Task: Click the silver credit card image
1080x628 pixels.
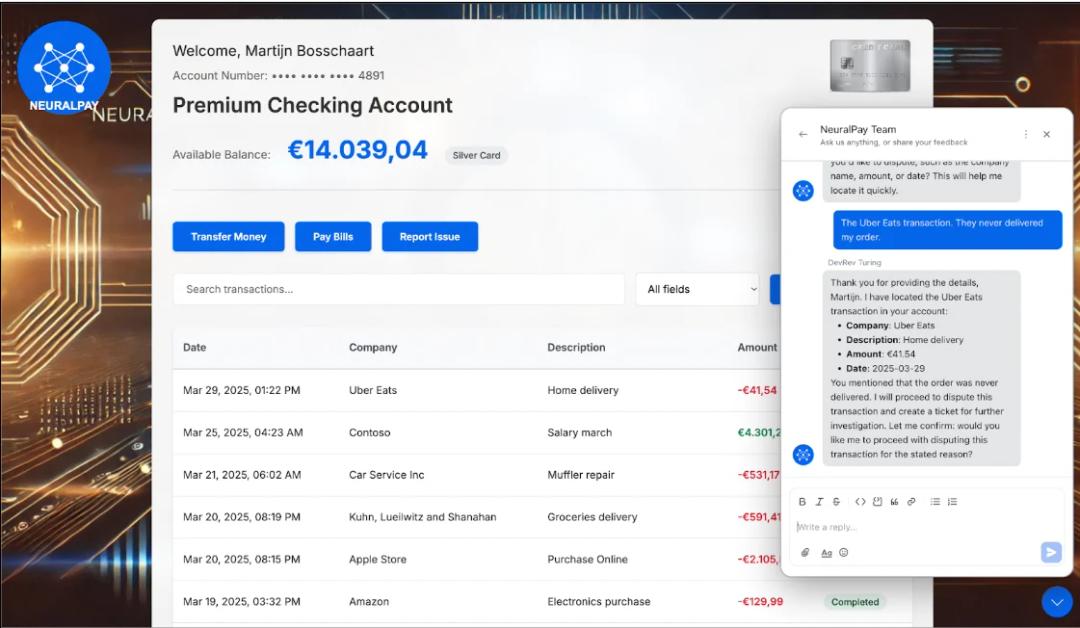Action: point(870,65)
